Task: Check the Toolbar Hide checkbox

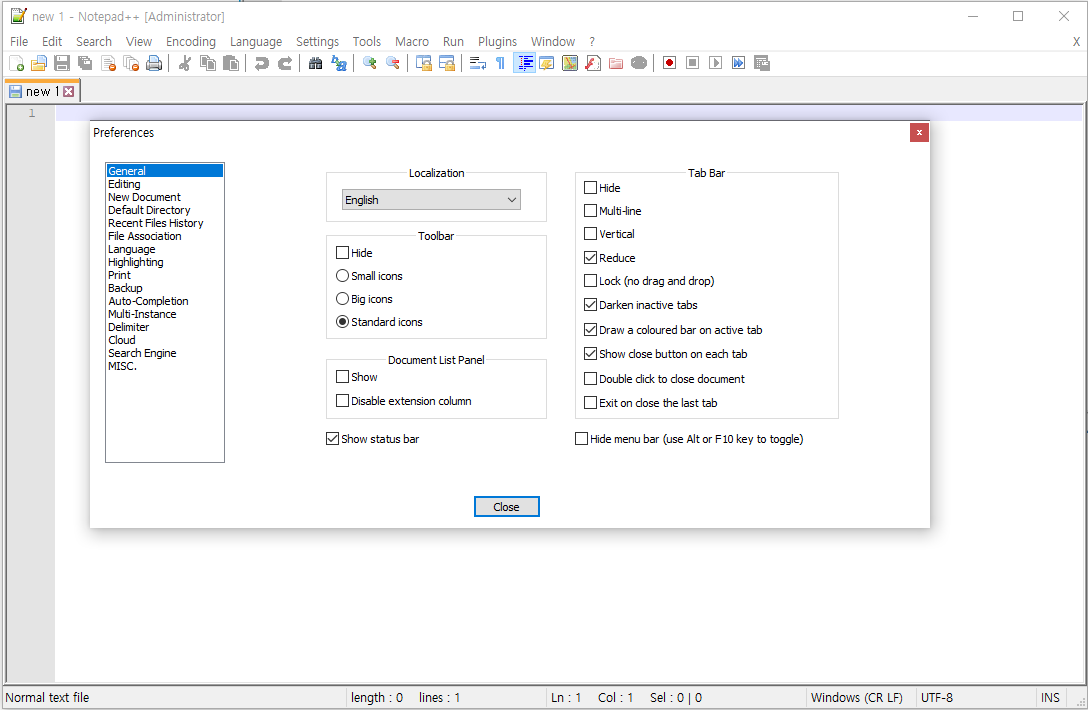Action: tap(342, 253)
